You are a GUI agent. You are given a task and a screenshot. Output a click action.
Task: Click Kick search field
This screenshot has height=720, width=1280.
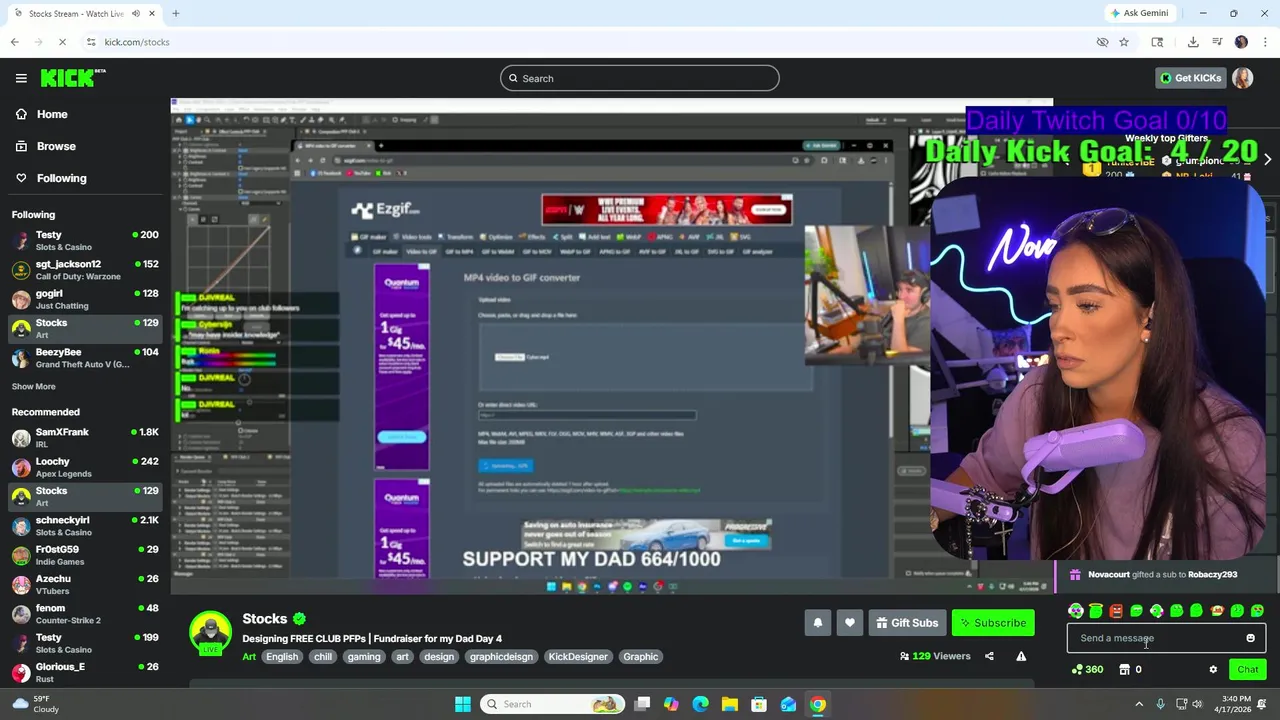pyautogui.click(x=640, y=78)
